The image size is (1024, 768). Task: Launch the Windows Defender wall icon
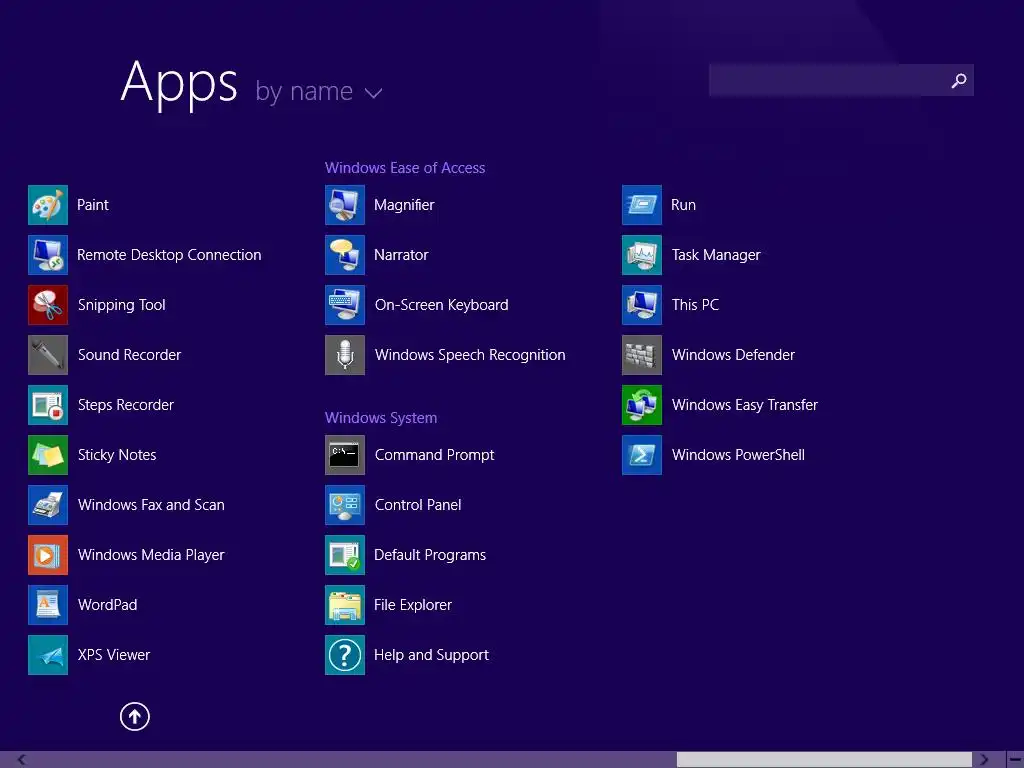[x=642, y=355]
